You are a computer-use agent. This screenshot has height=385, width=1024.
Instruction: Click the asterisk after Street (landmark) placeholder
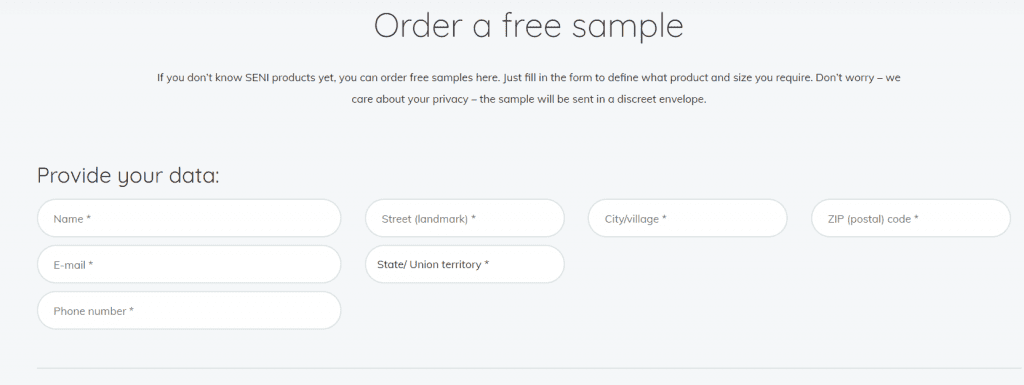pyautogui.click(x=473, y=219)
